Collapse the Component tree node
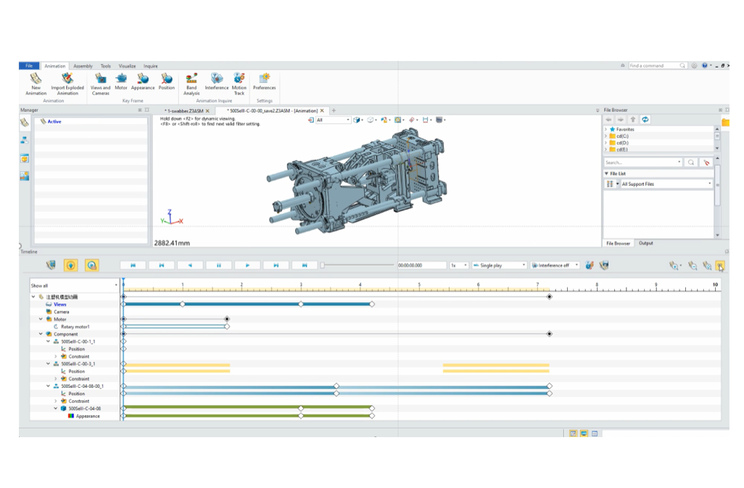 (42, 334)
